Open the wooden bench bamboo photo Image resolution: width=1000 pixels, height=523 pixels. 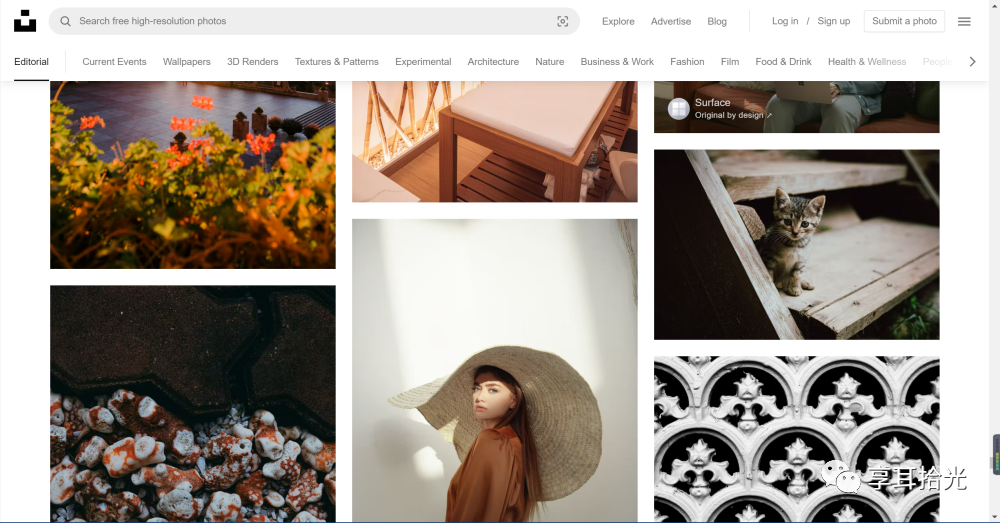tap(494, 142)
